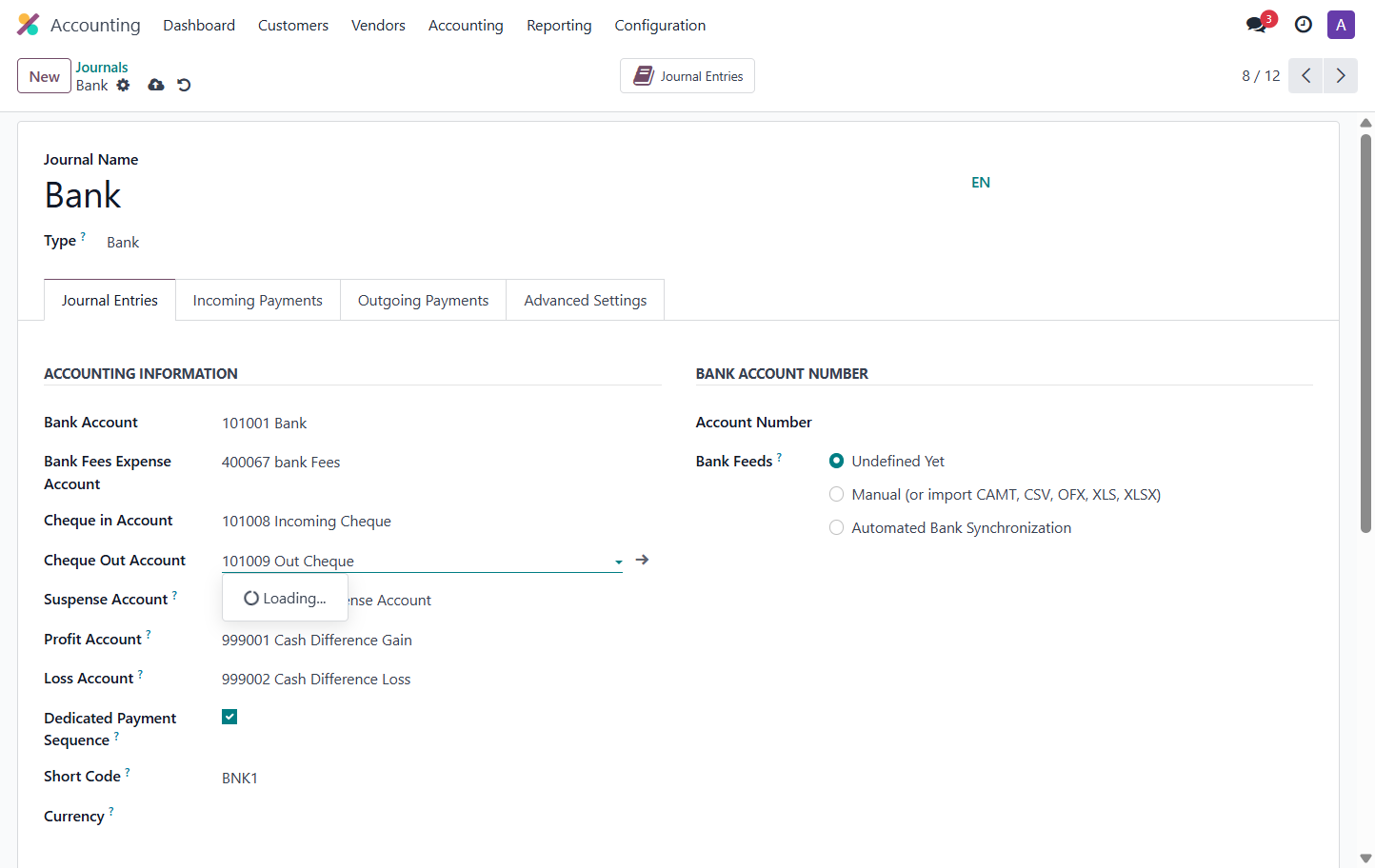Image resolution: width=1375 pixels, height=868 pixels.
Task: Open the gear actions menu beside Bank
Action: click(x=123, y=85)
